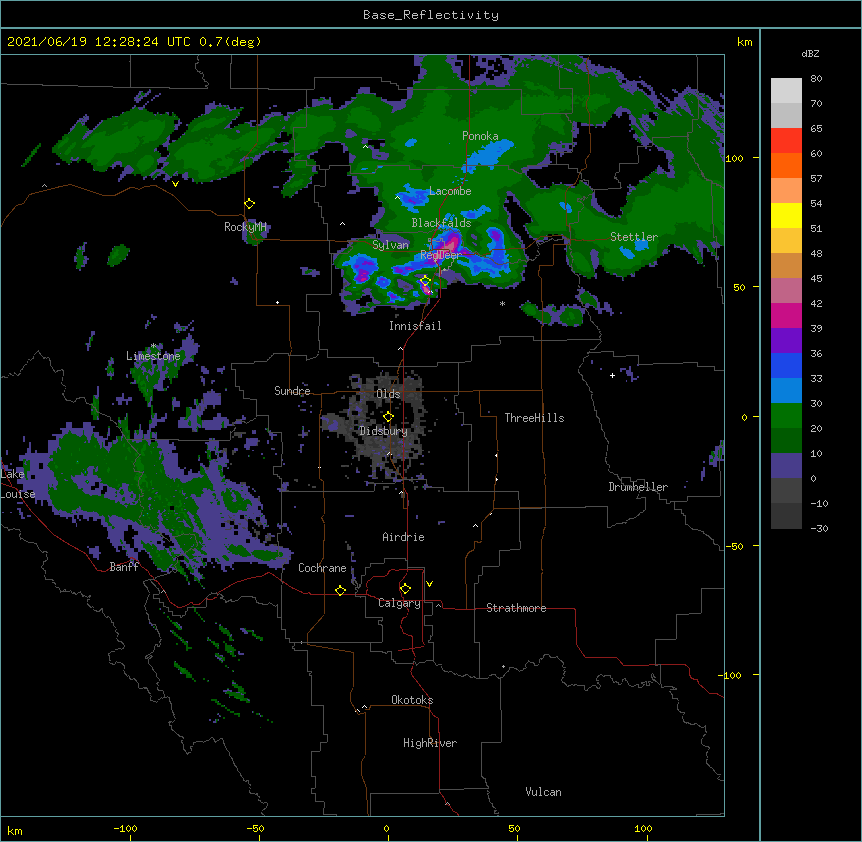Click the Stettler city label
The image size is (862, 842).
pyautogui.click(x=634, y=237)
